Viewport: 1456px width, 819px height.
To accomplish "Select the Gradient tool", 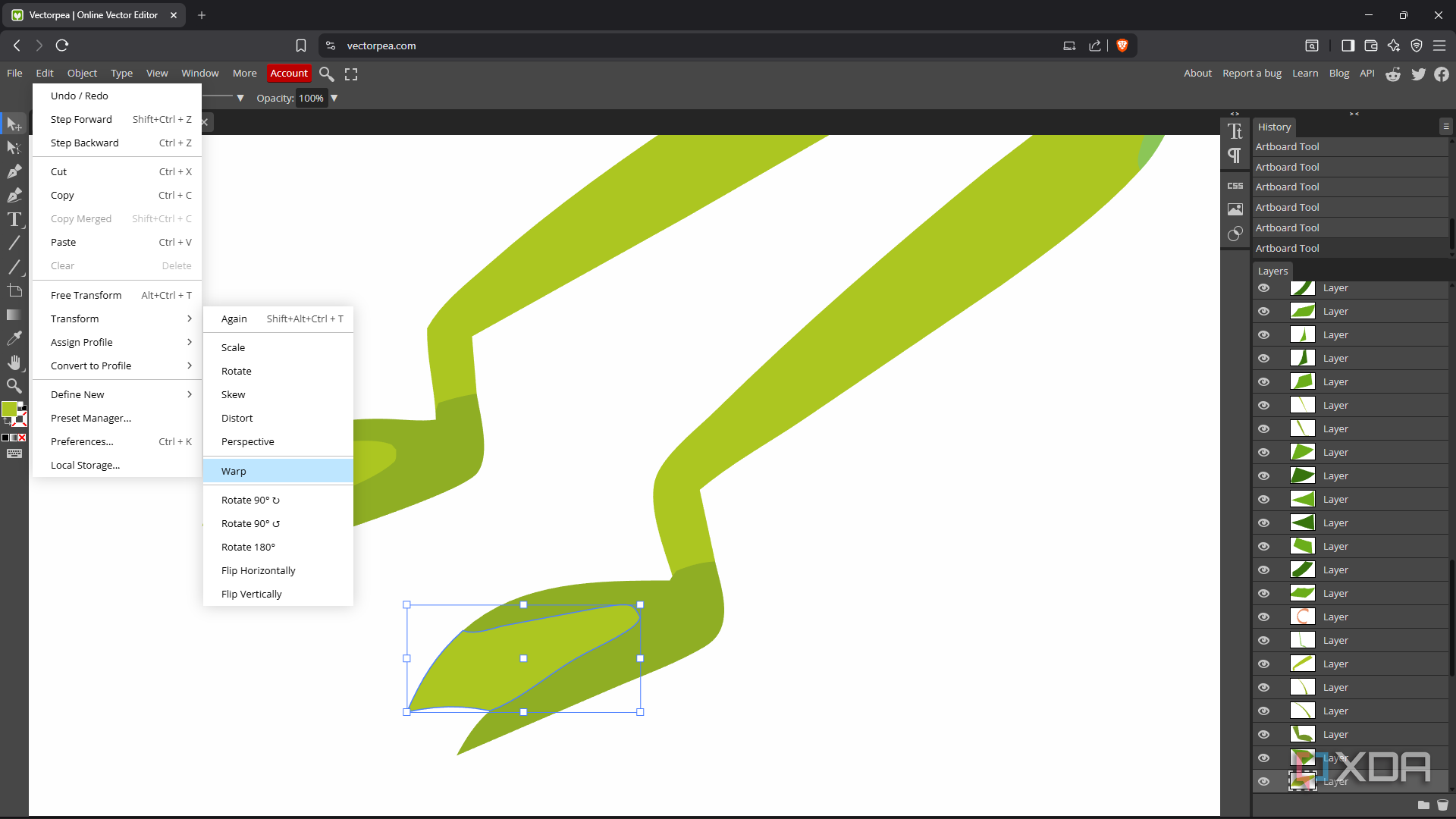I will pyautogui.click(x=14, y=315).
